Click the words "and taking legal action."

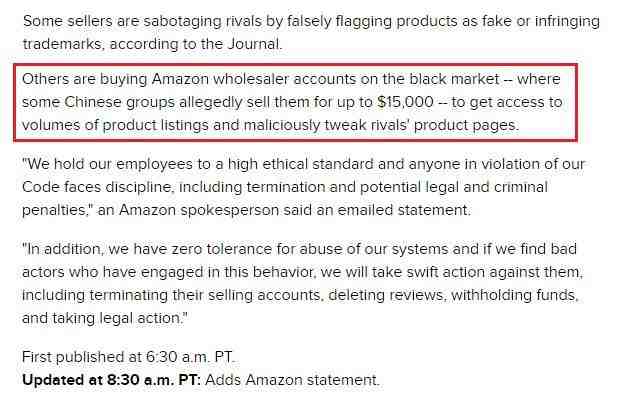(x=105, y=318)
